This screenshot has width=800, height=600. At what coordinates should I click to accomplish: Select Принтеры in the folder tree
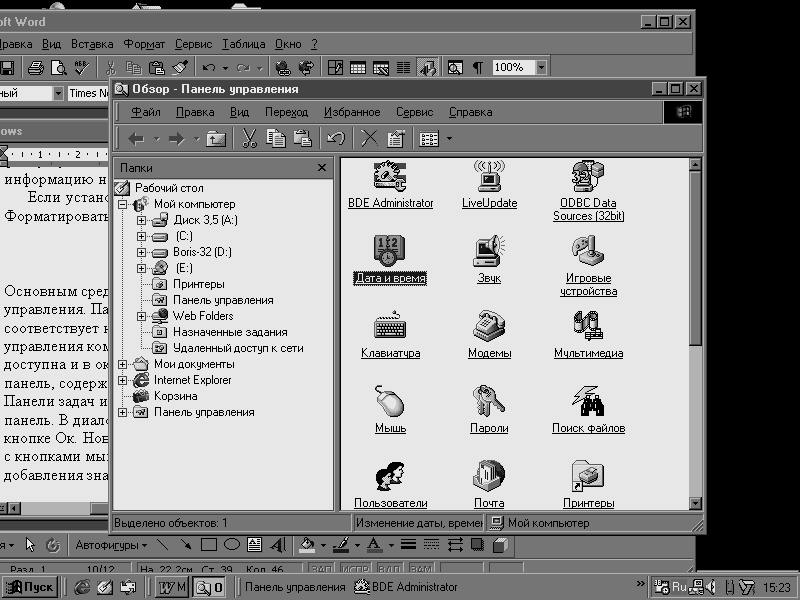coord(198,284)
